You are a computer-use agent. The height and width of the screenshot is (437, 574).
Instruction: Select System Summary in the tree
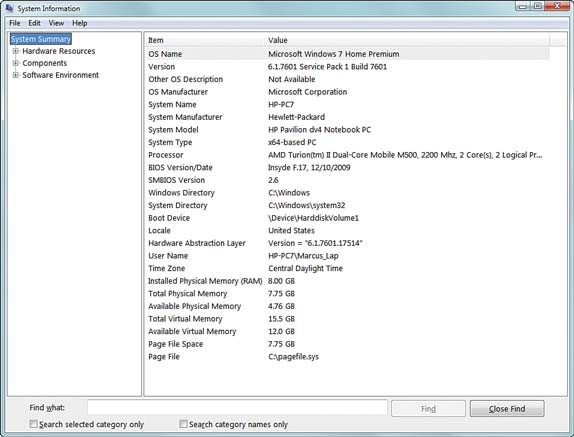click(41, 39)
